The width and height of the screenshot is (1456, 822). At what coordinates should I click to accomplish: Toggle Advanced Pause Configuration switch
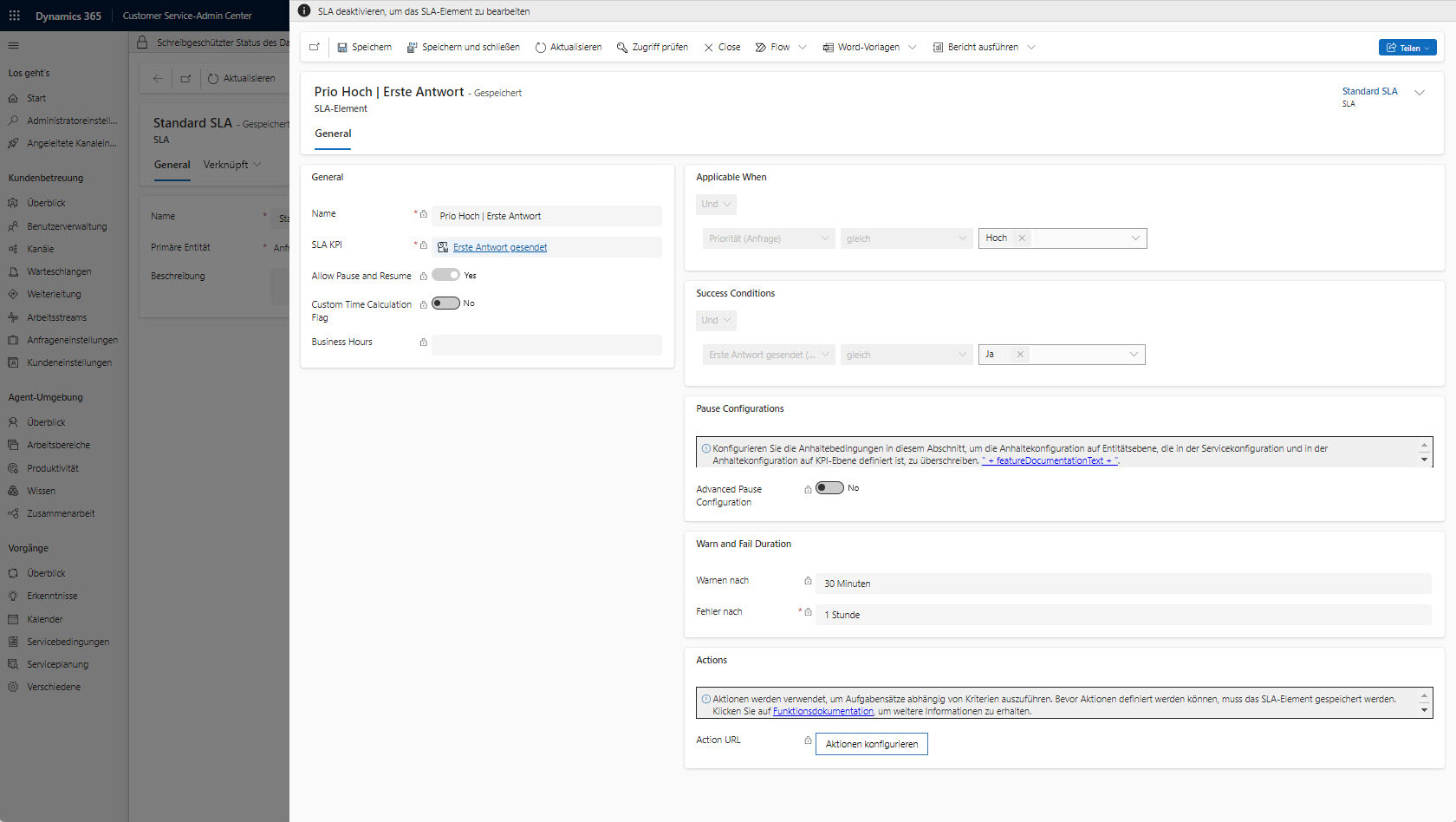click(829, 488)
